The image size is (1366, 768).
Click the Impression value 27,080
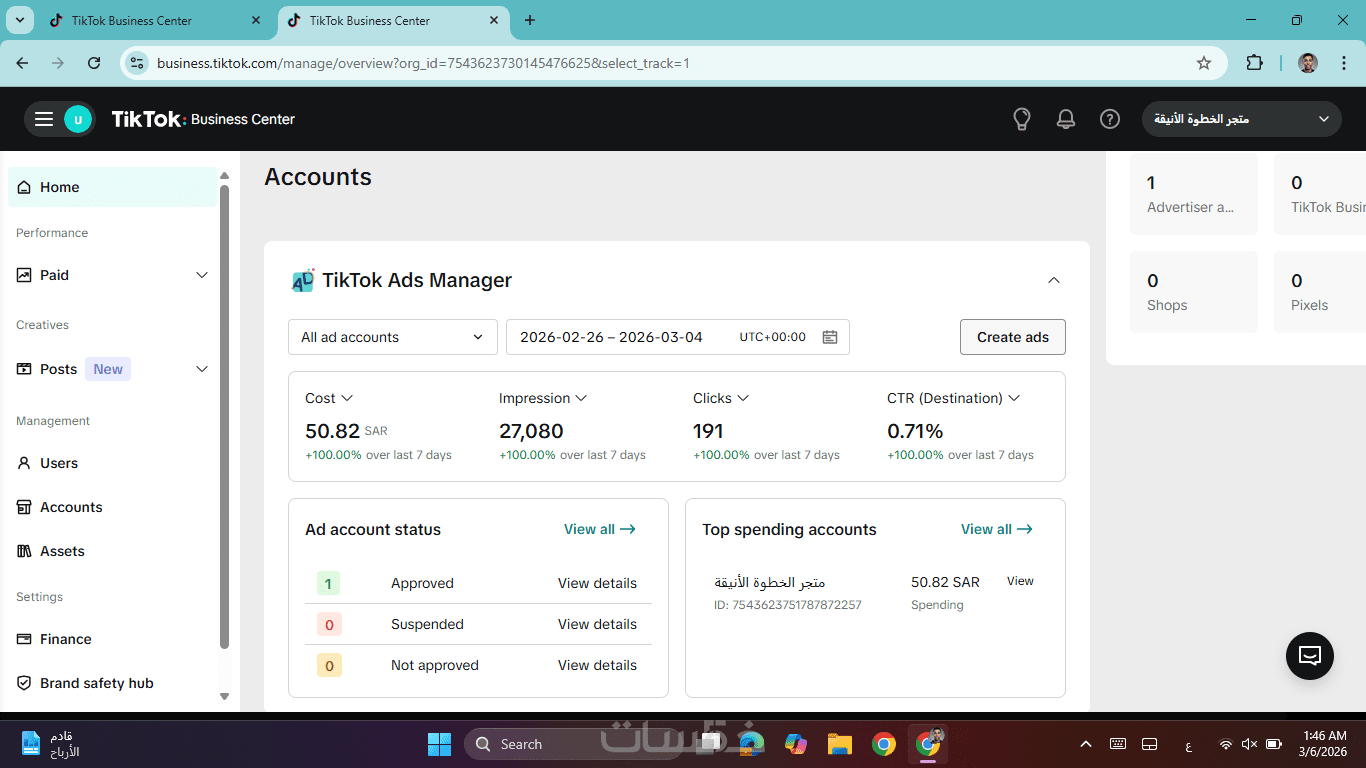531,431
